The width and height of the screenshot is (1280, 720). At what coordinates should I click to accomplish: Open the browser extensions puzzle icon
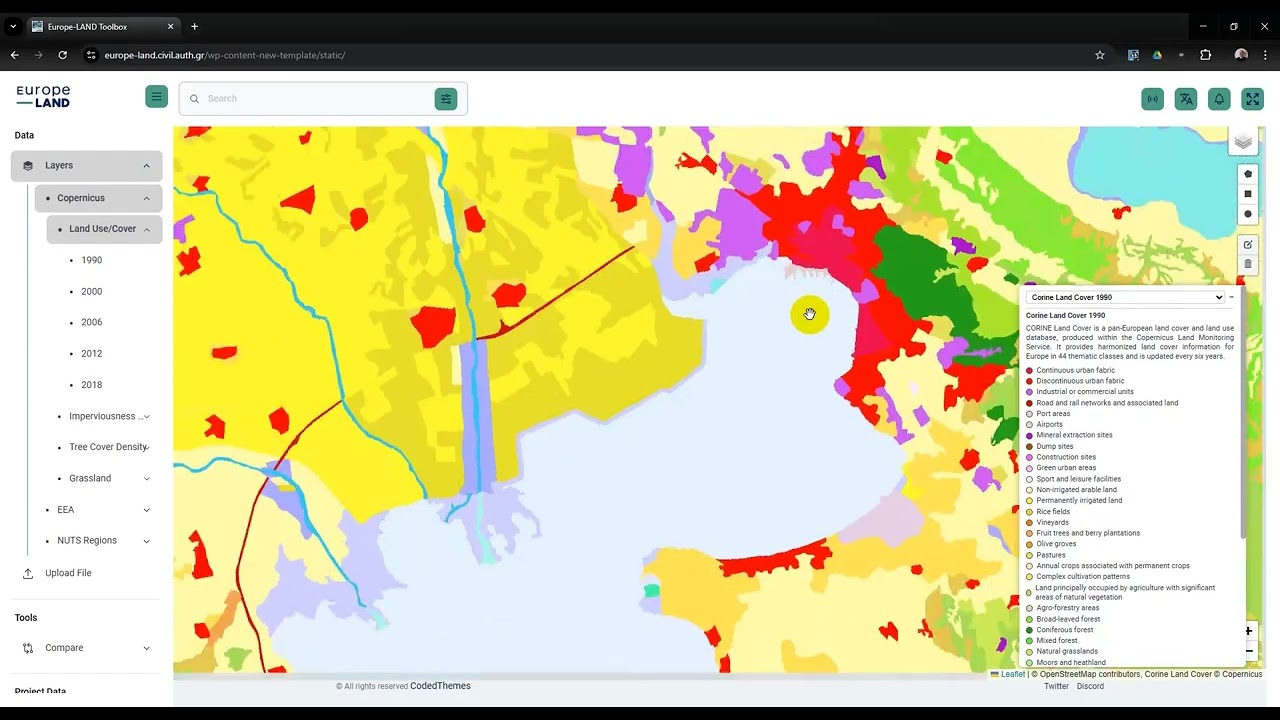[1205, 55]
